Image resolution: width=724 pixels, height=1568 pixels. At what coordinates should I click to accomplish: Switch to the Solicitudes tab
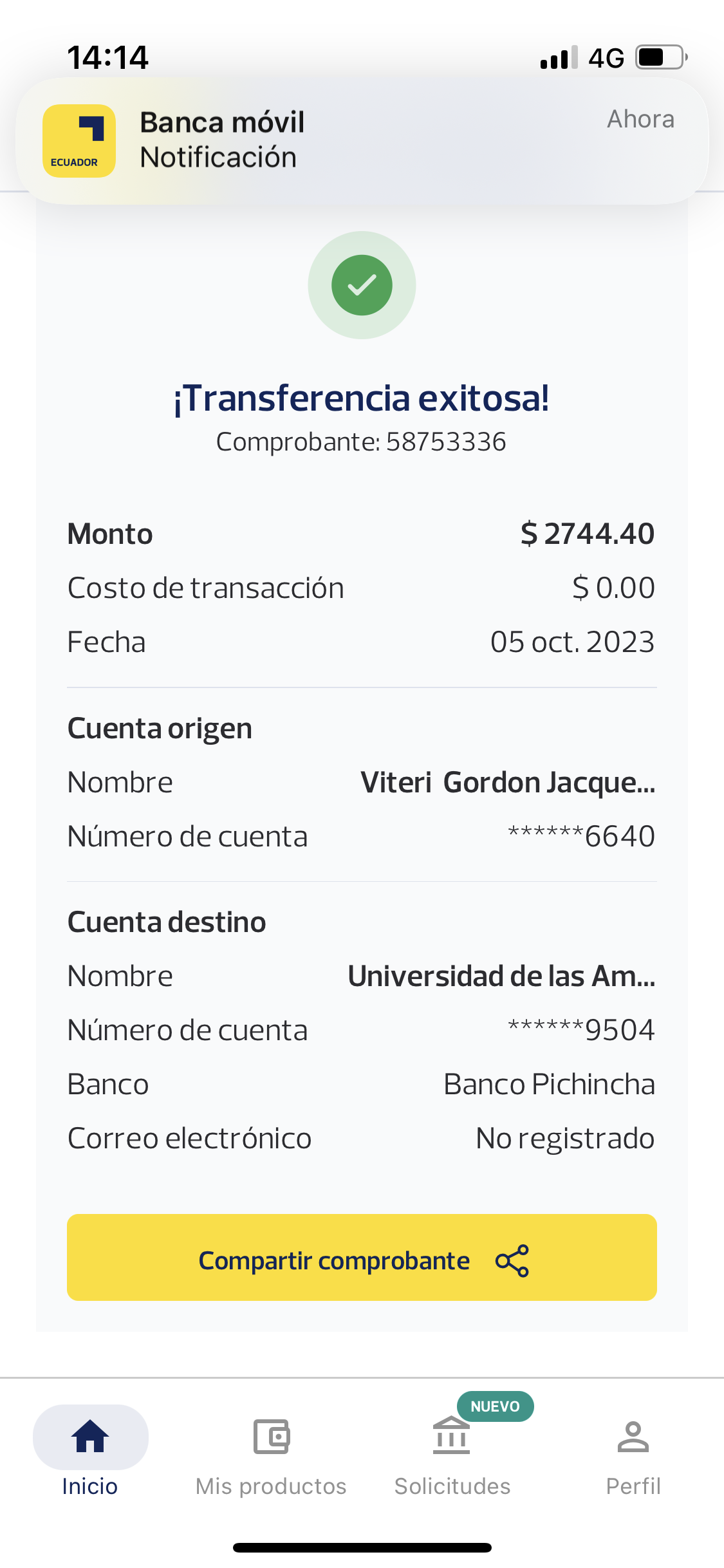pos(452,1485)
